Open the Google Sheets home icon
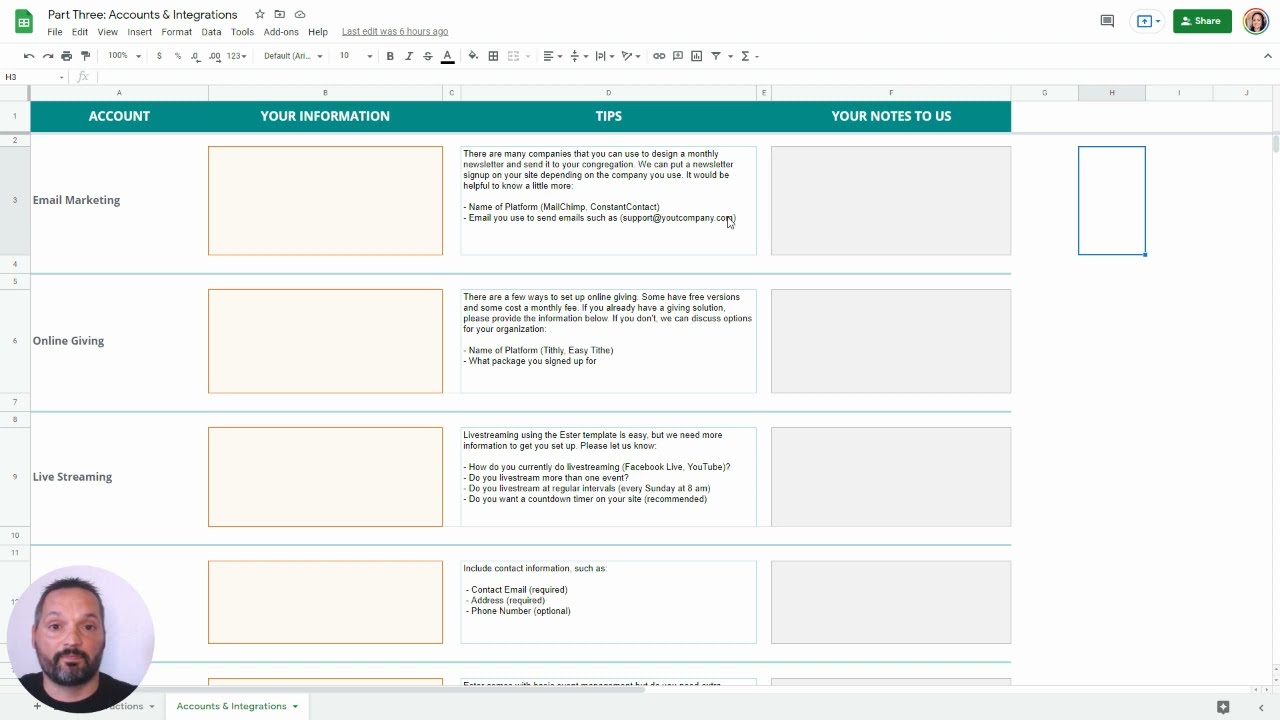Screen dimensions: 1280x720 23,22
